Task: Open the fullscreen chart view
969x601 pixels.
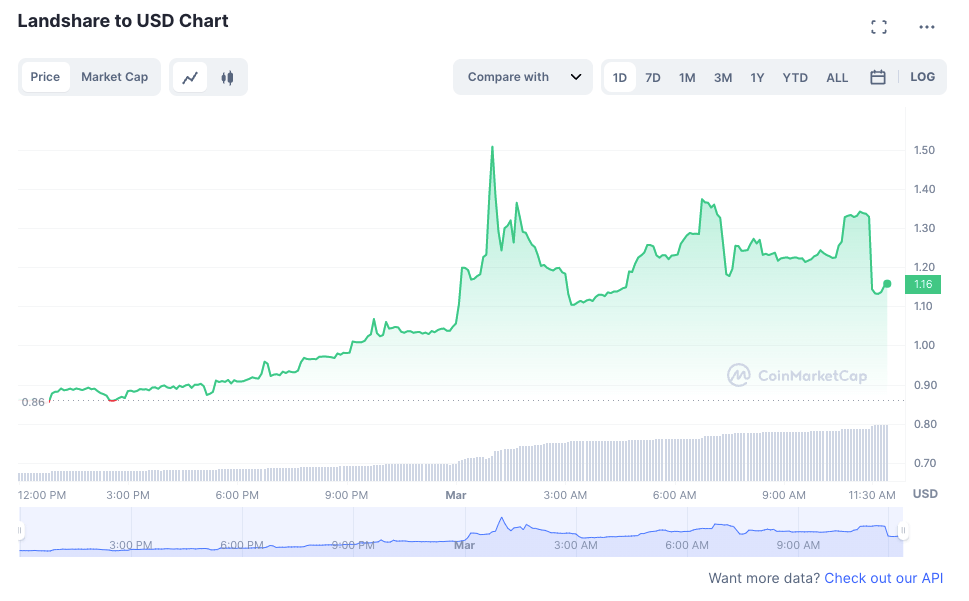Action: tap(878, 26)
